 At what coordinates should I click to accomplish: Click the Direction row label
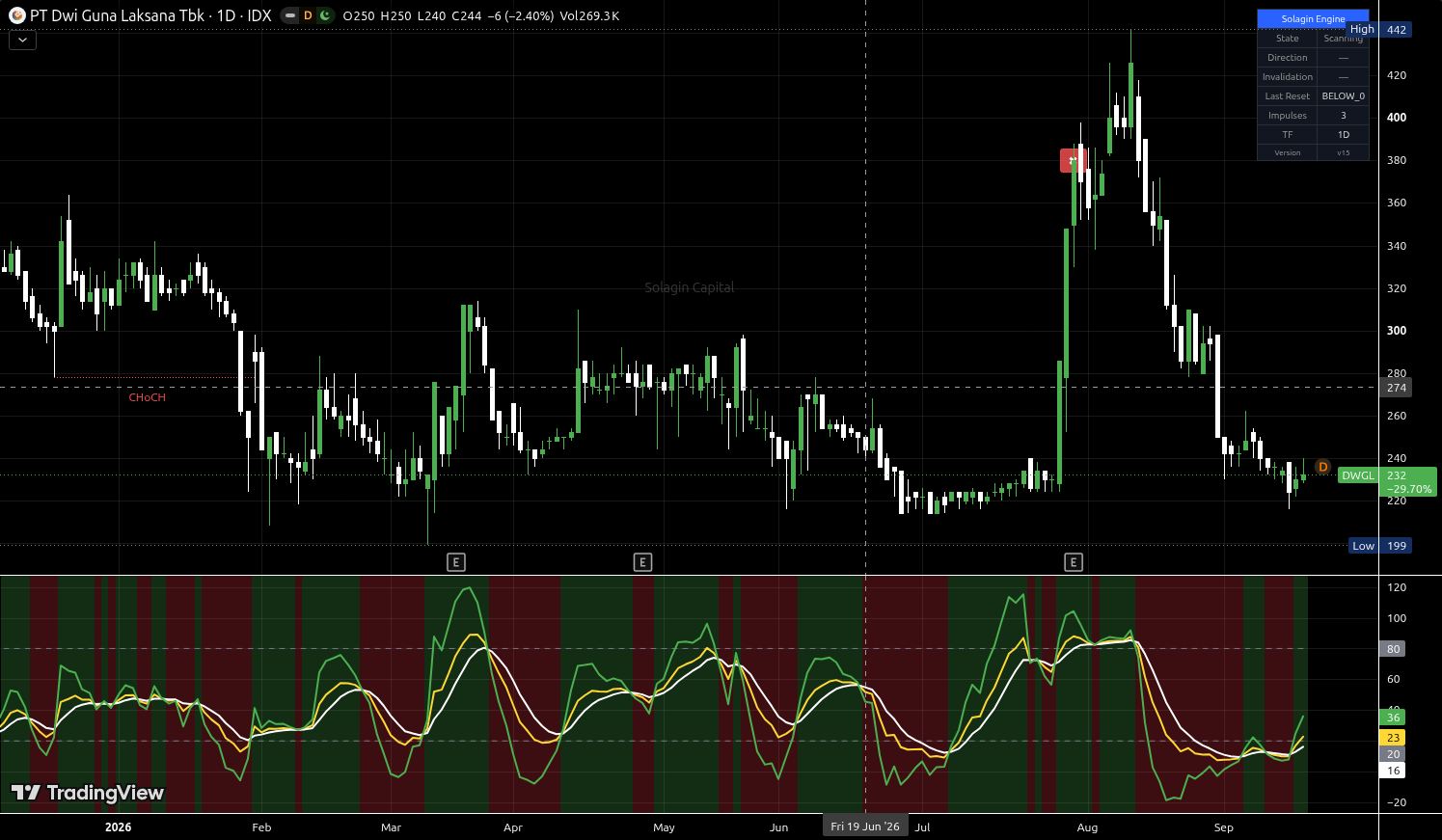coord(1288,58)
